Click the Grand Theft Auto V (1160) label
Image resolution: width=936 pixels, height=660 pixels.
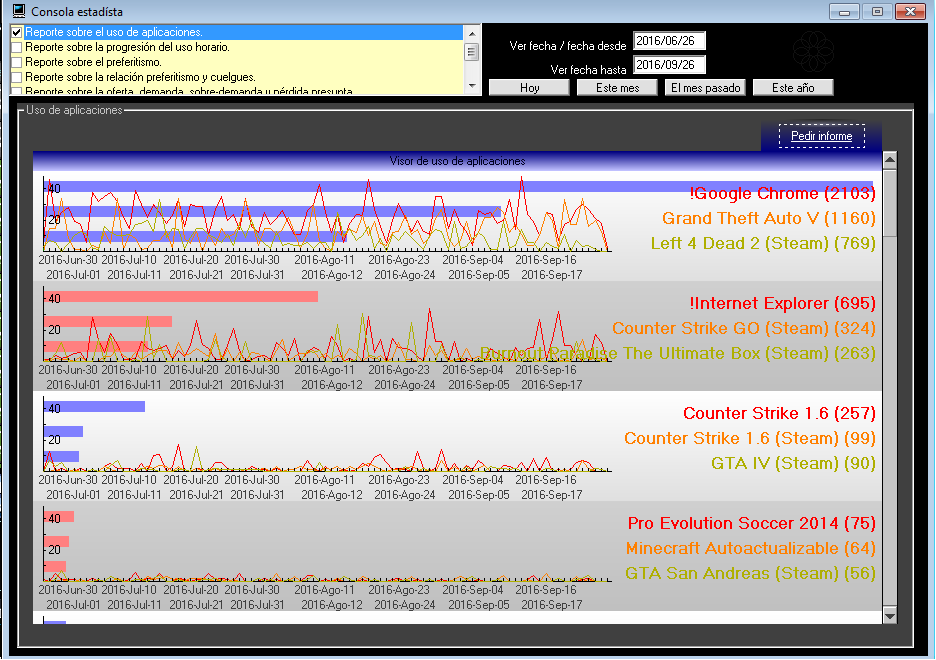click(769, 218)
